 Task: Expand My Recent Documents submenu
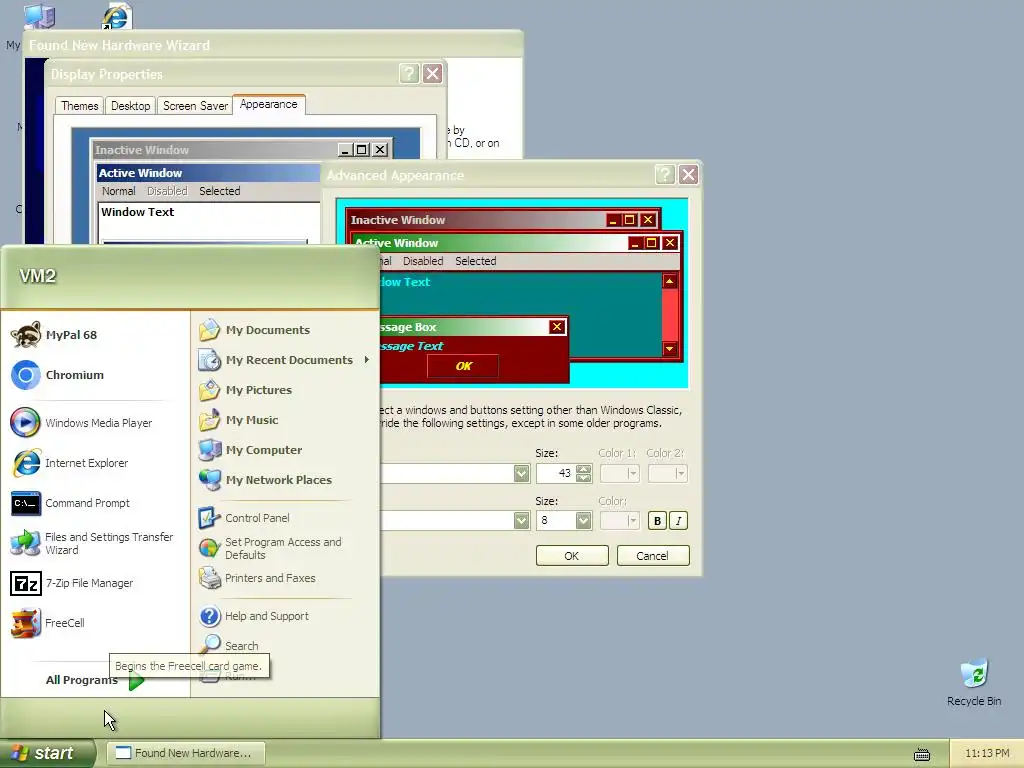(285, 360)
